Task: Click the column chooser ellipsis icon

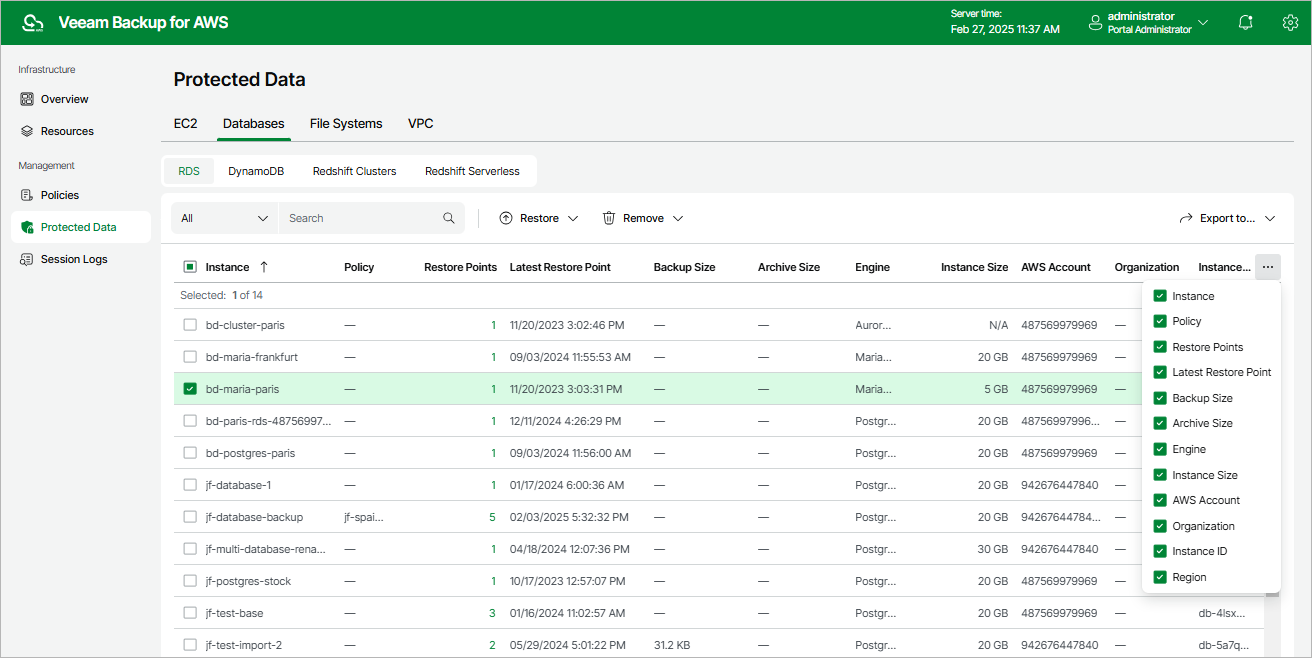Action: click(1267, 267)
